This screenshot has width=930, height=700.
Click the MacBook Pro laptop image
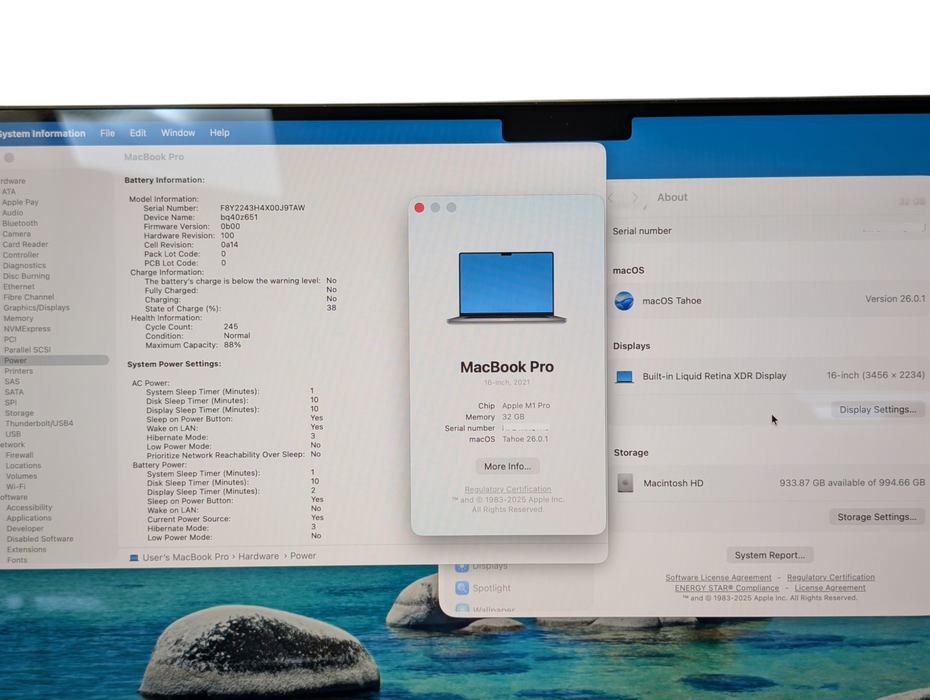(507, 288)
